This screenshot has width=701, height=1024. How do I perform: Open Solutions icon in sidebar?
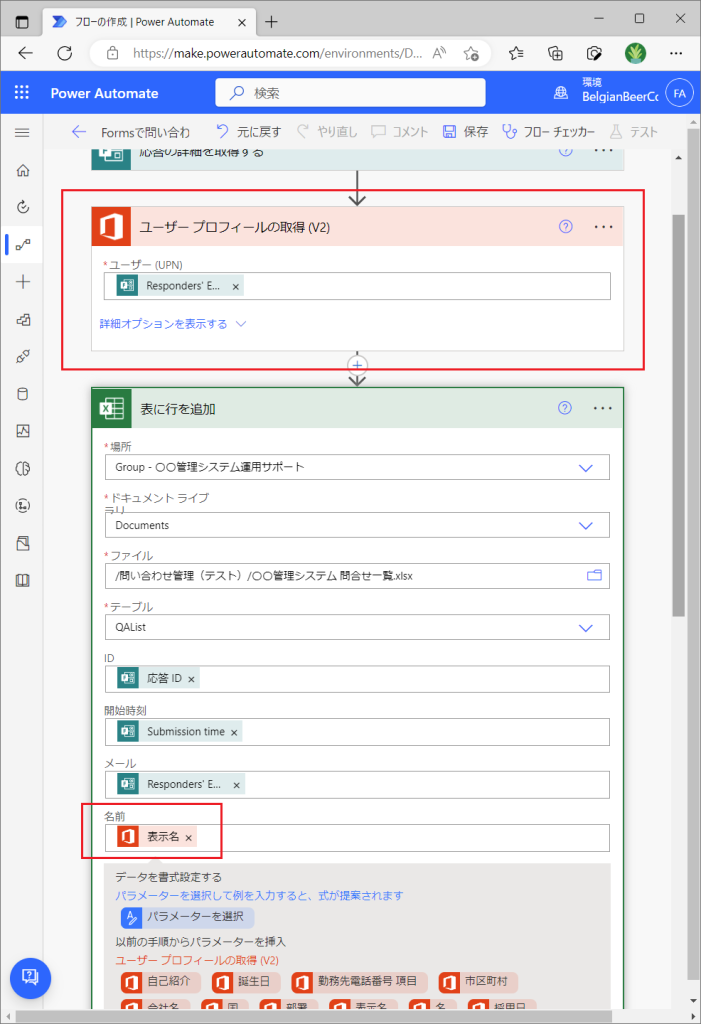pyautogui.click(x=23, y=543)
